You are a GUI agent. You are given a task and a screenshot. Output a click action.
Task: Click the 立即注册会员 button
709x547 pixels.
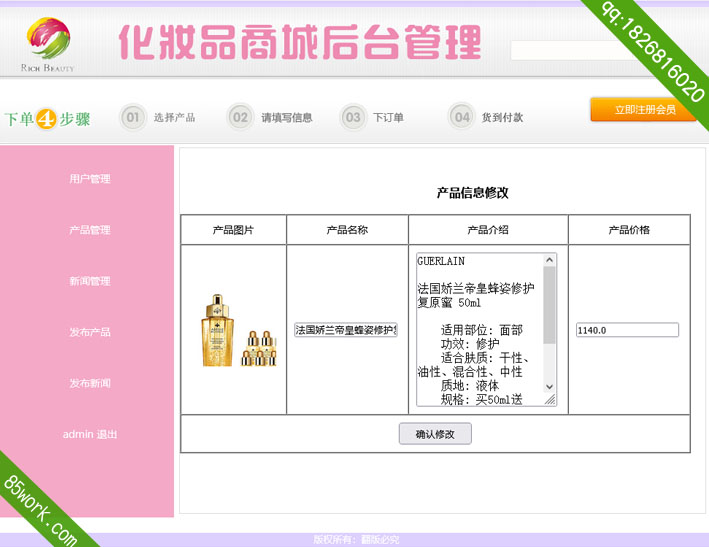tap(645, 109)
